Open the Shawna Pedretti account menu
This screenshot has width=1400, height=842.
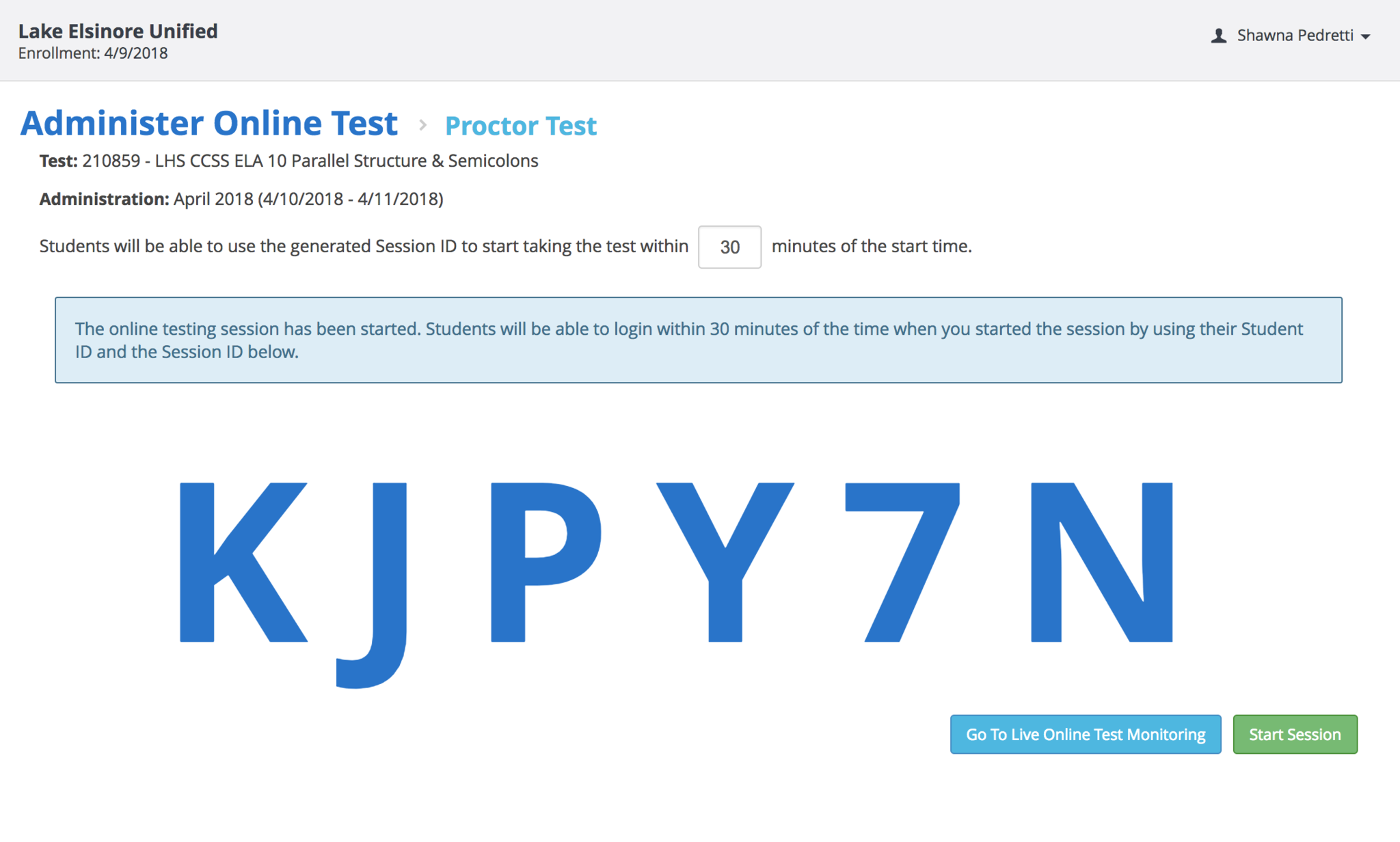point(1295,36)
